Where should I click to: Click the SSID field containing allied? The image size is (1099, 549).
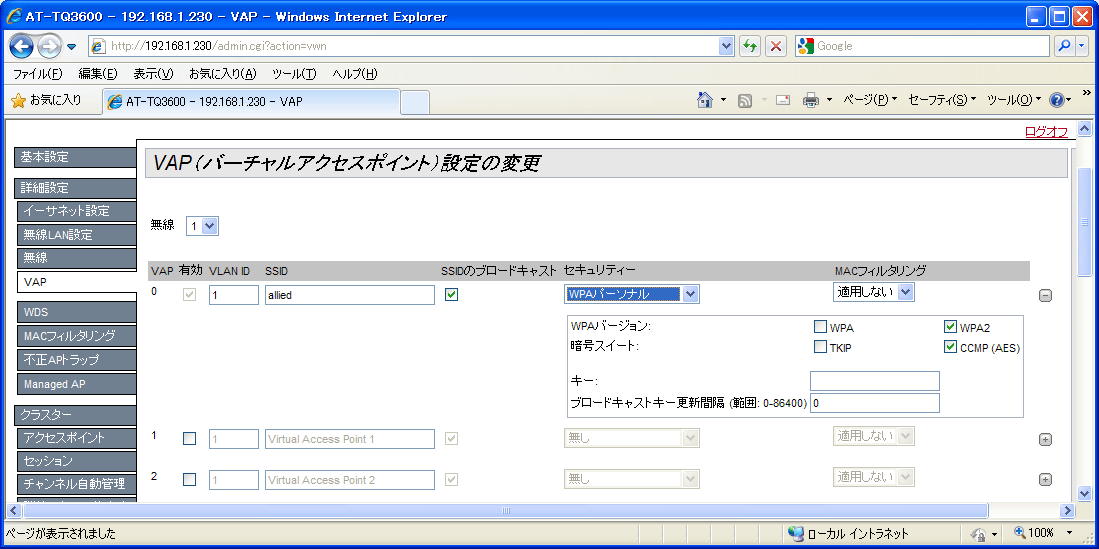pyautogui.click(x=350, y=295)
